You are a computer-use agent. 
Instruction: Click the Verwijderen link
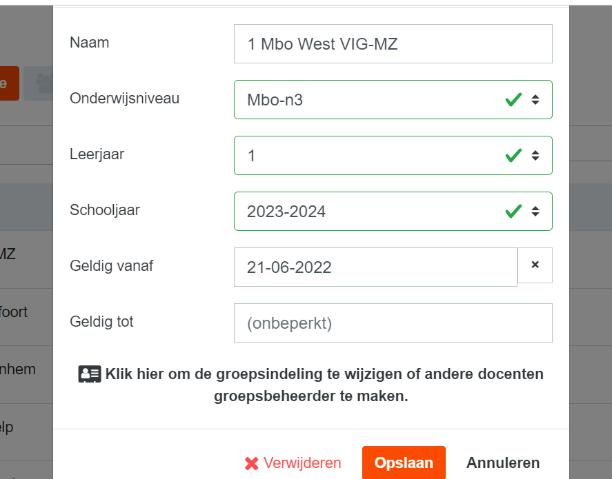[303, 463]
